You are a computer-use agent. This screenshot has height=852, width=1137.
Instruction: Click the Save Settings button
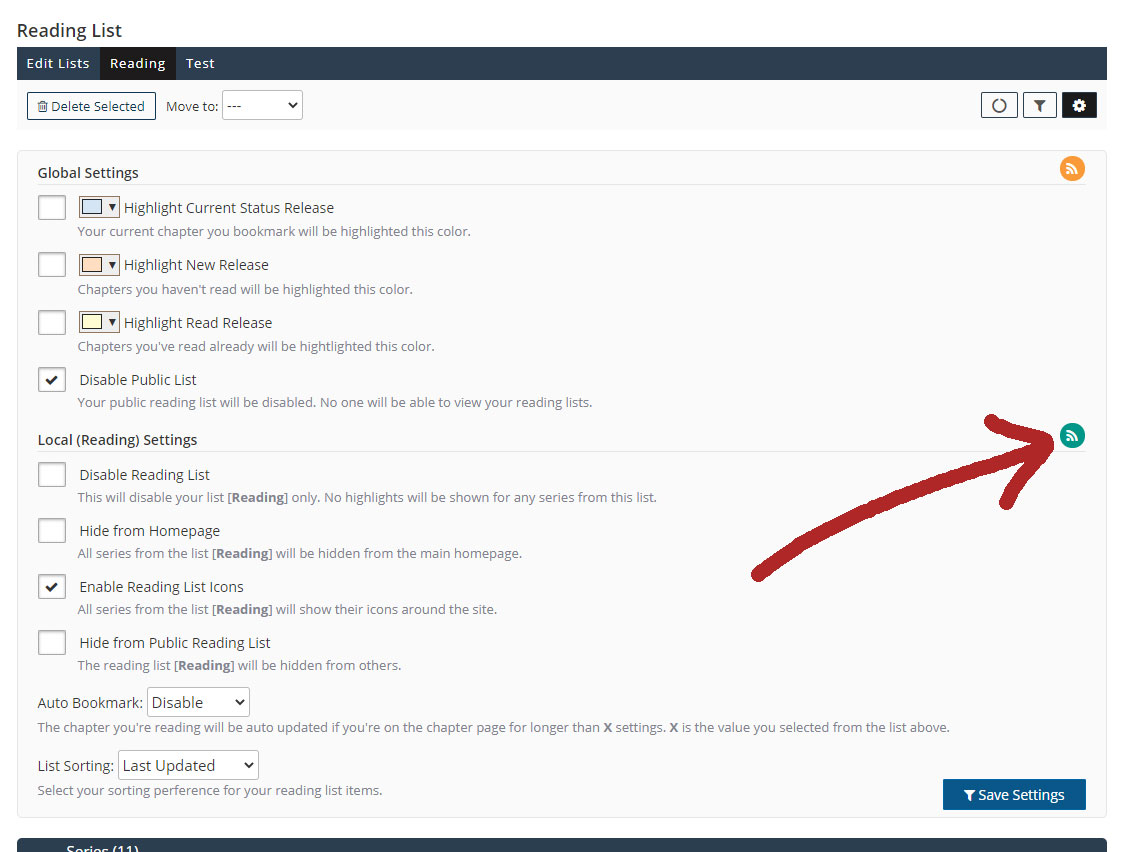[x=1013, y=795]
